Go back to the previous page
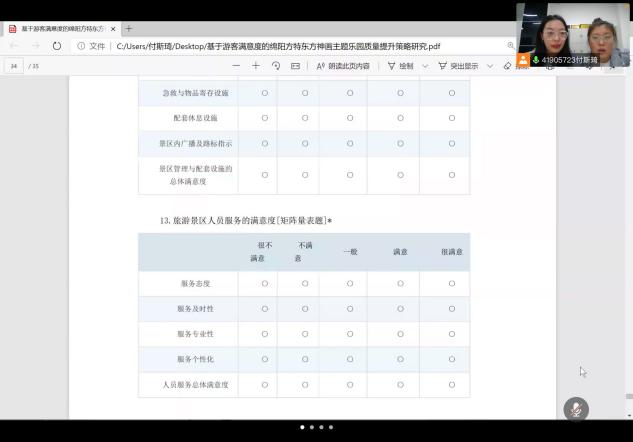633x442 pixels. [x=14, y=46]
